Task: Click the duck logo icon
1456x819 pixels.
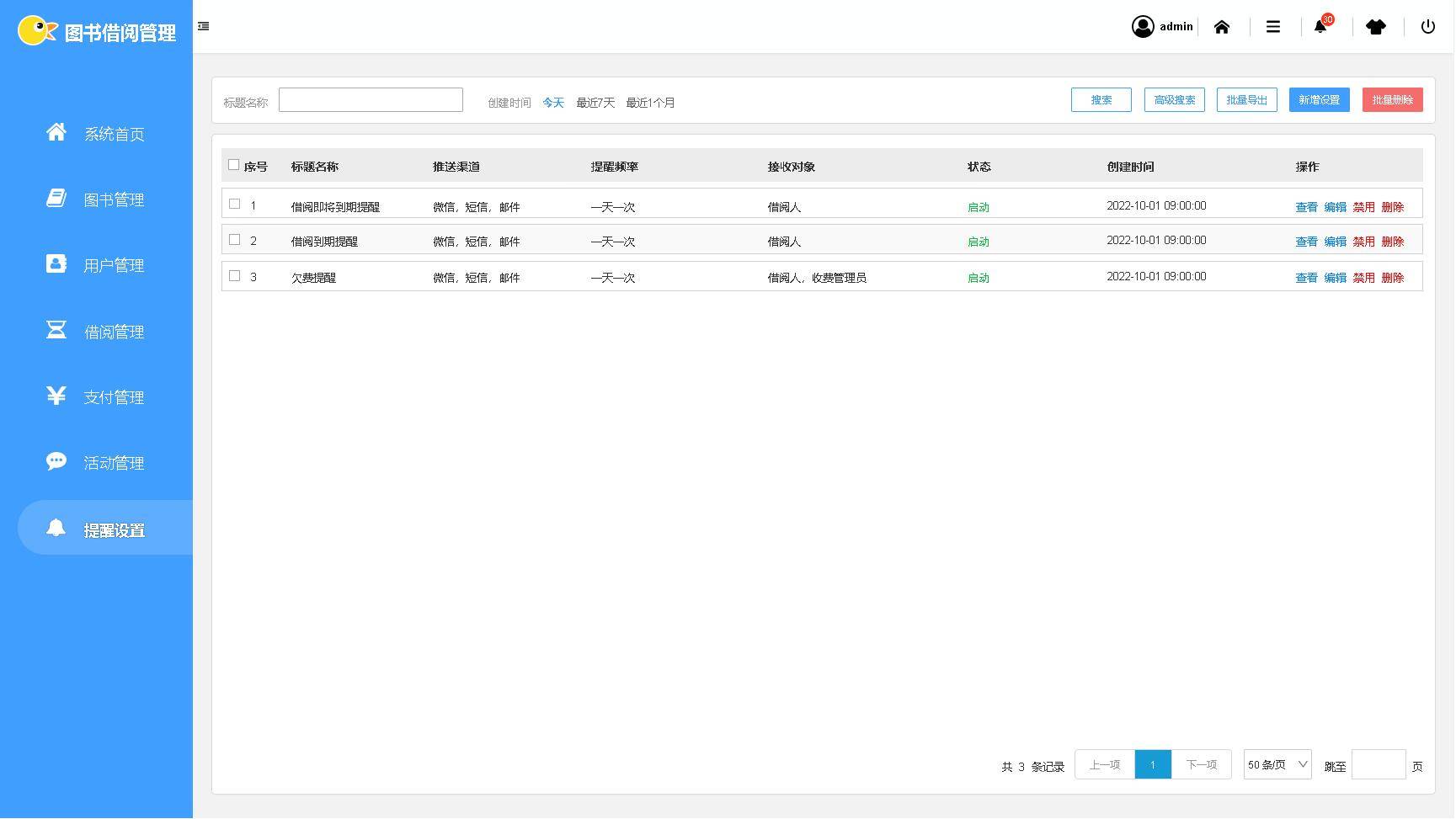Action: (x=36, y=31)
